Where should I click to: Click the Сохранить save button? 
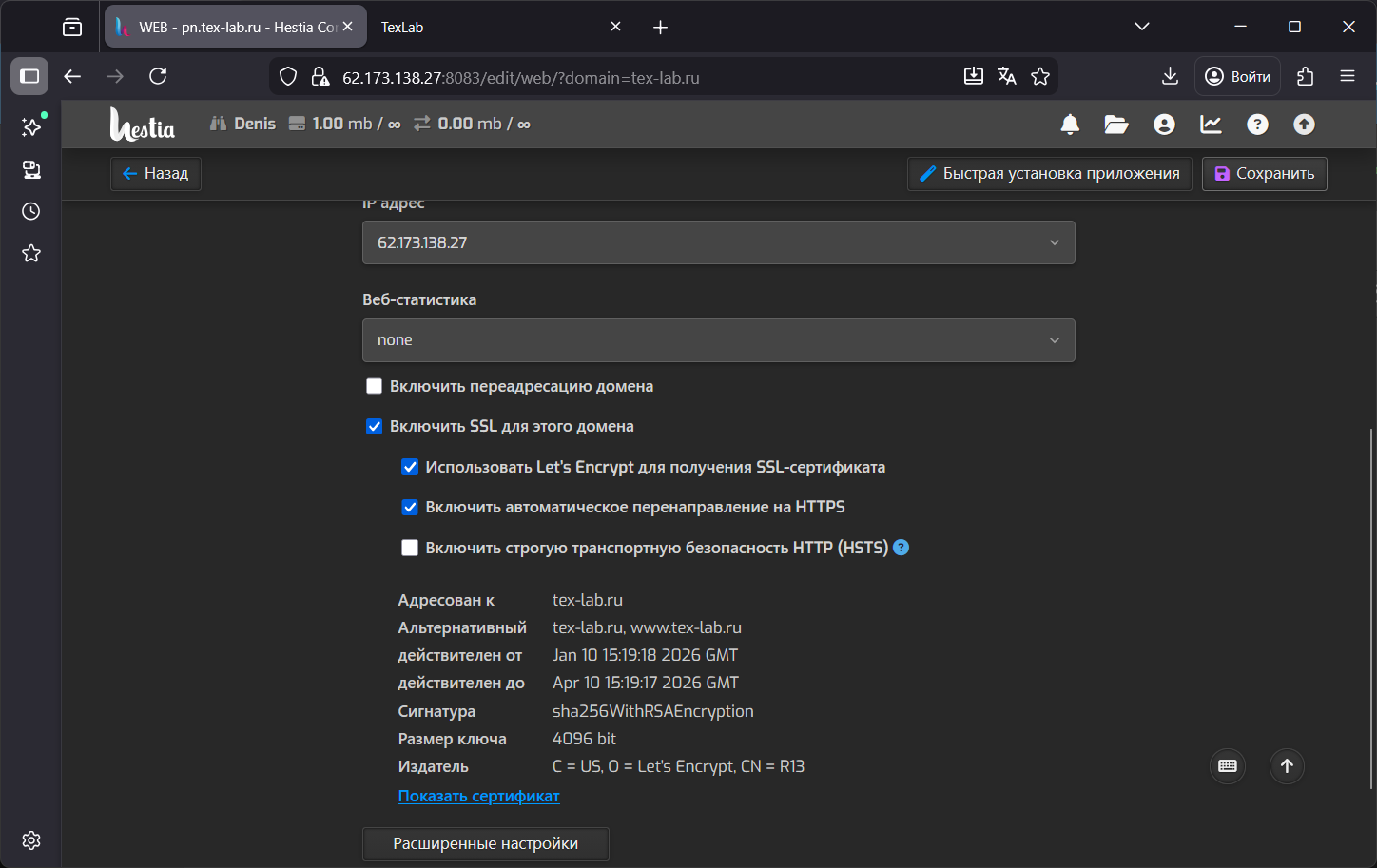tap(1264, 174)
